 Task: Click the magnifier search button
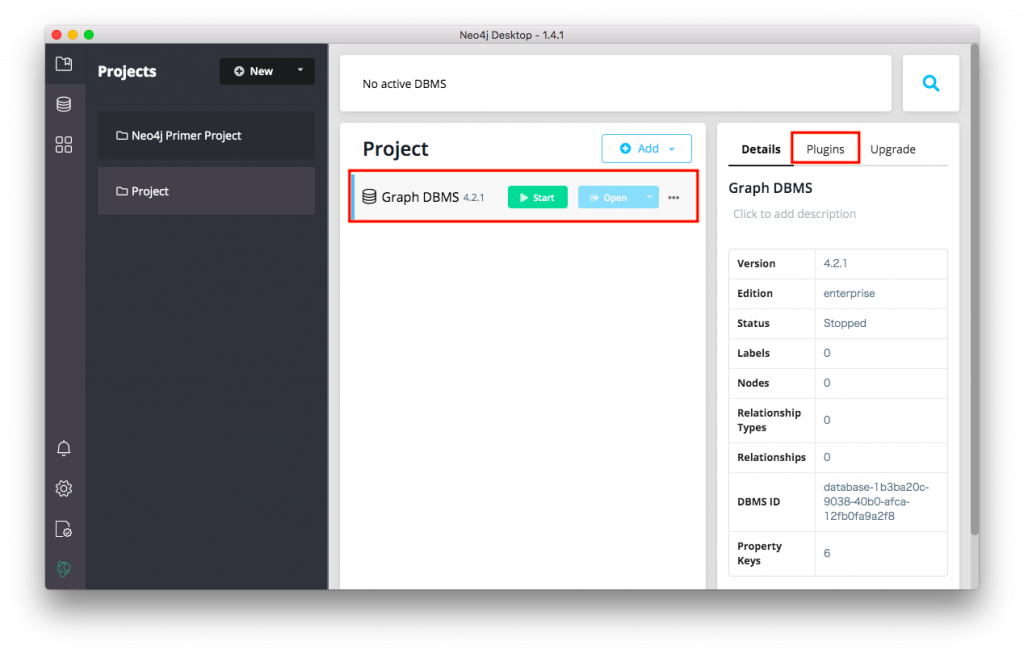pyautogui.click(x=931, y=84)
